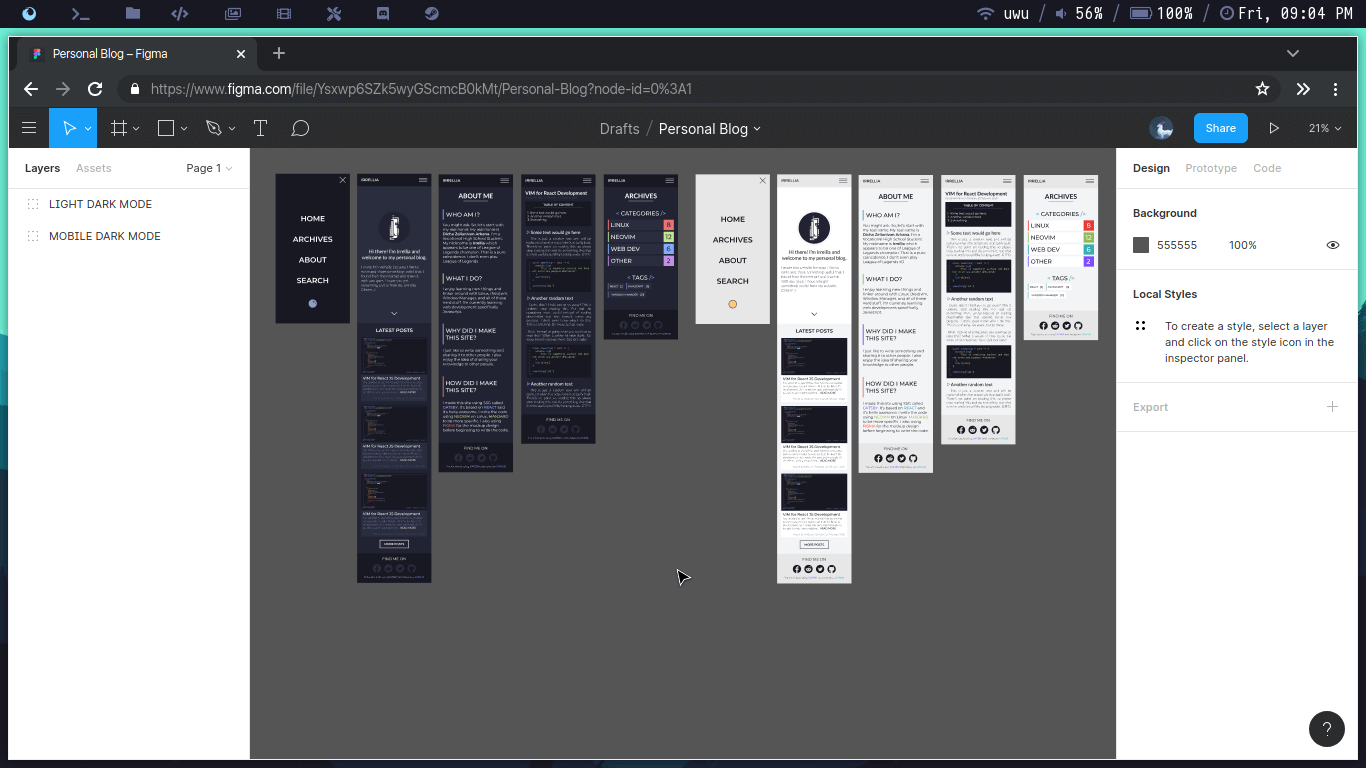The image size is (1366, 768).
Task: Open the Figma main menu
Action: coord(29,128)
